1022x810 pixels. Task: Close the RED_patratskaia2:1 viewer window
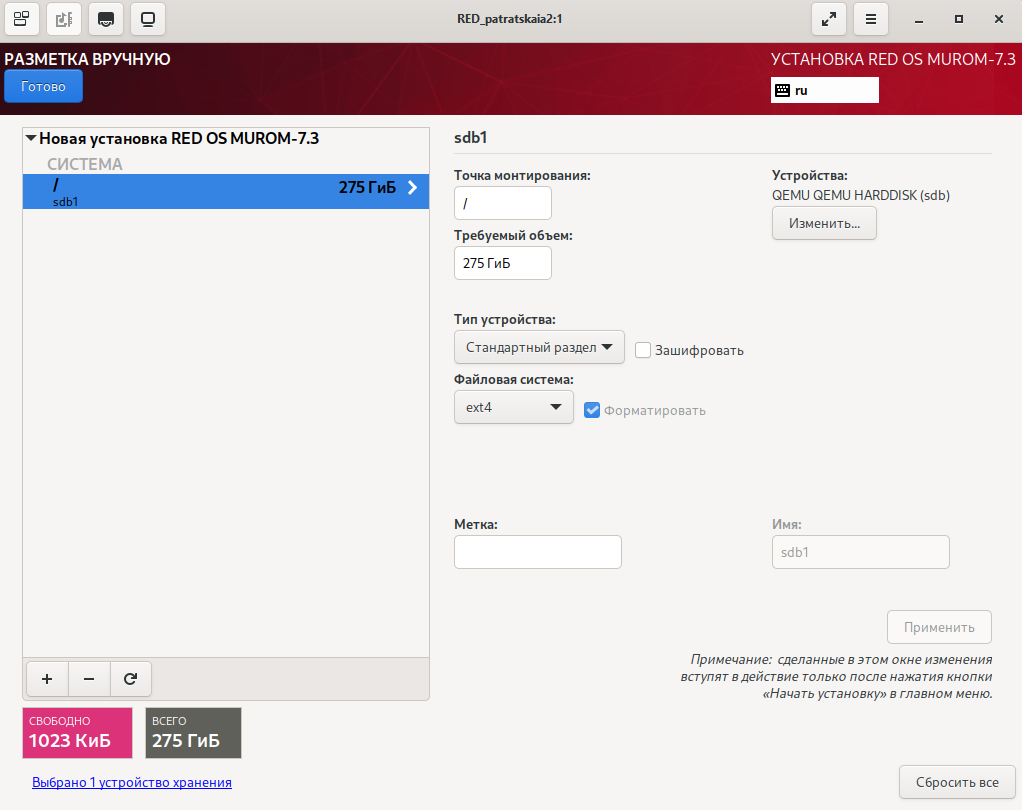coord(999,20)
